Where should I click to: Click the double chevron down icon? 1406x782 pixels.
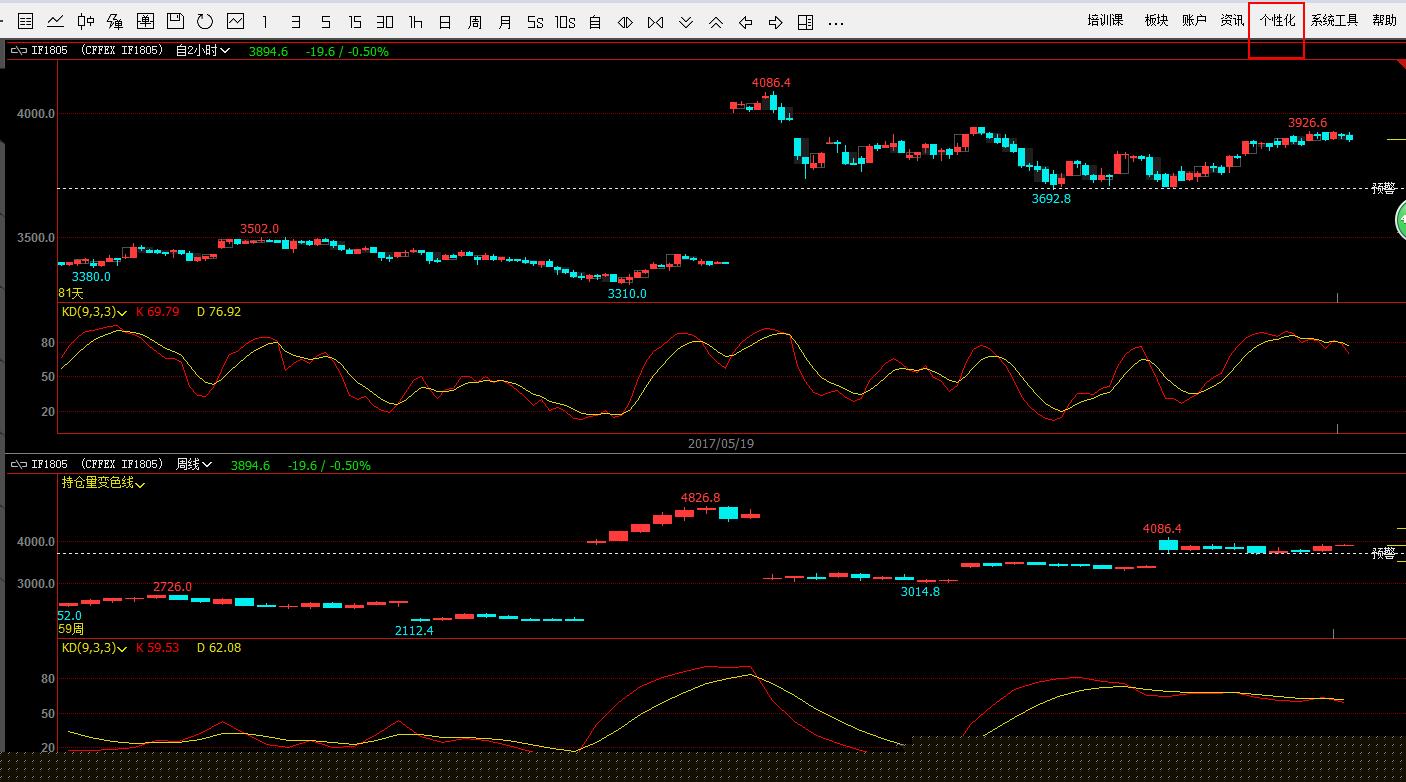(685, 22)
